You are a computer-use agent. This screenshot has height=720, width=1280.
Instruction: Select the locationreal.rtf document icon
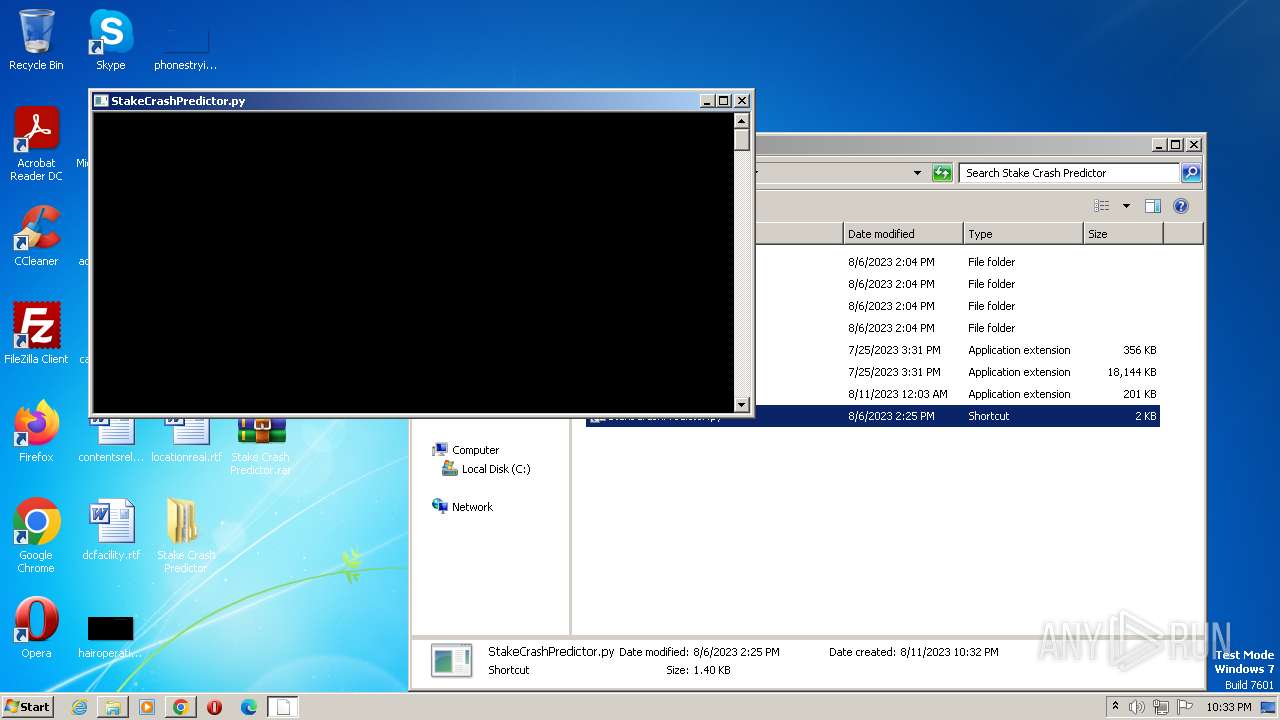186,440
